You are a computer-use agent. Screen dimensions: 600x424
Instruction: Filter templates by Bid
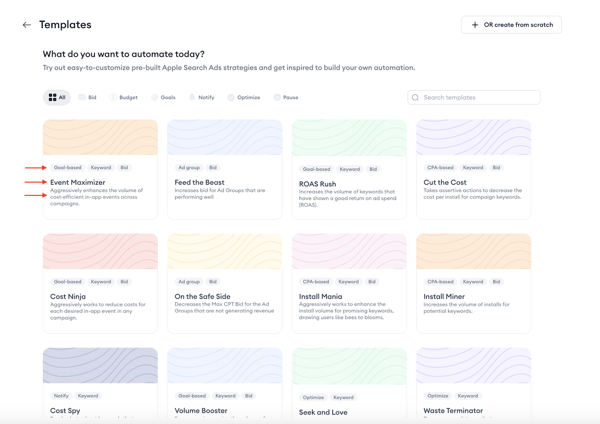coord(88,97)
